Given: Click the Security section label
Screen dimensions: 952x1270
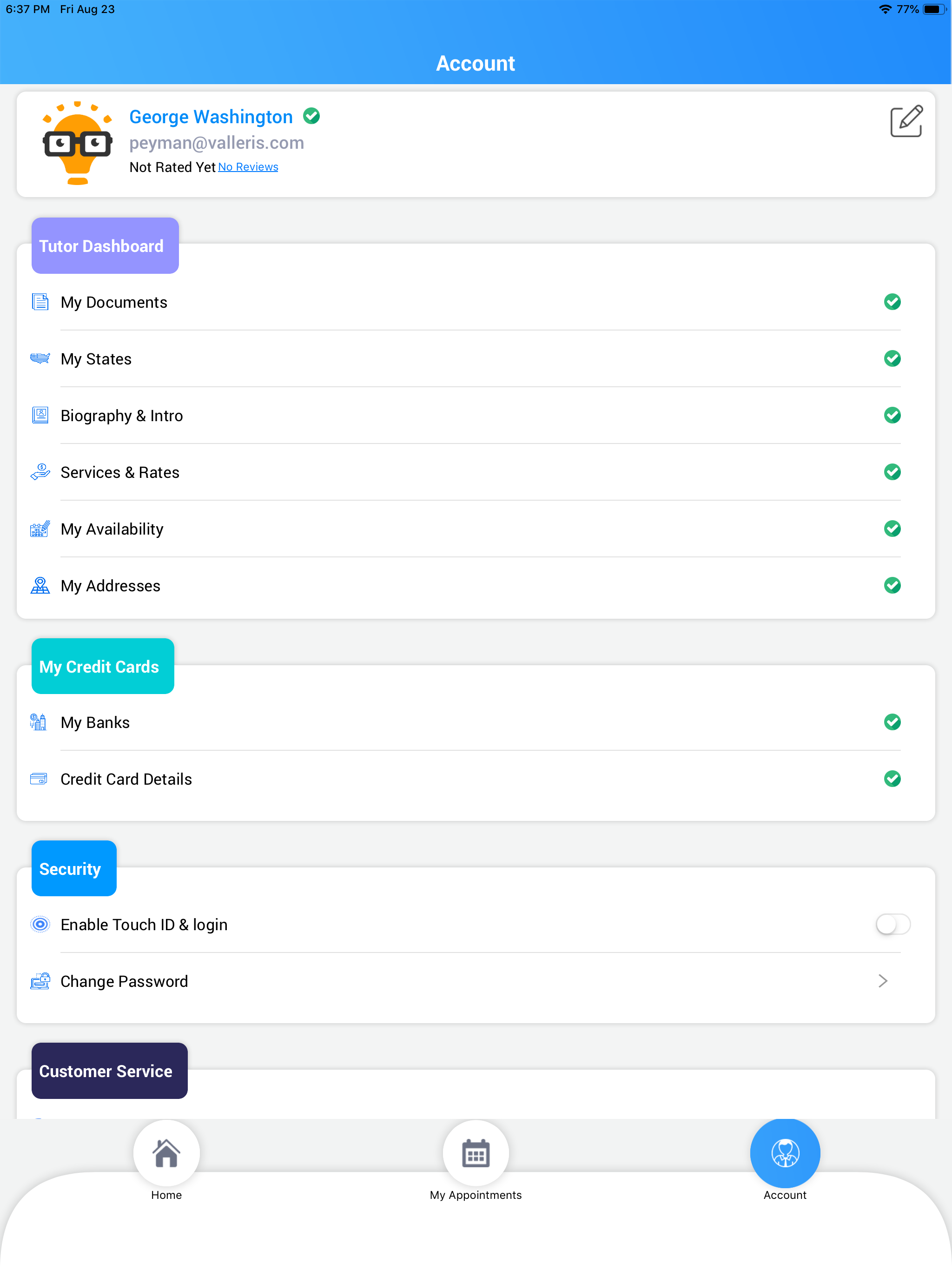Looking at the screenshot, I should point(73,869).
